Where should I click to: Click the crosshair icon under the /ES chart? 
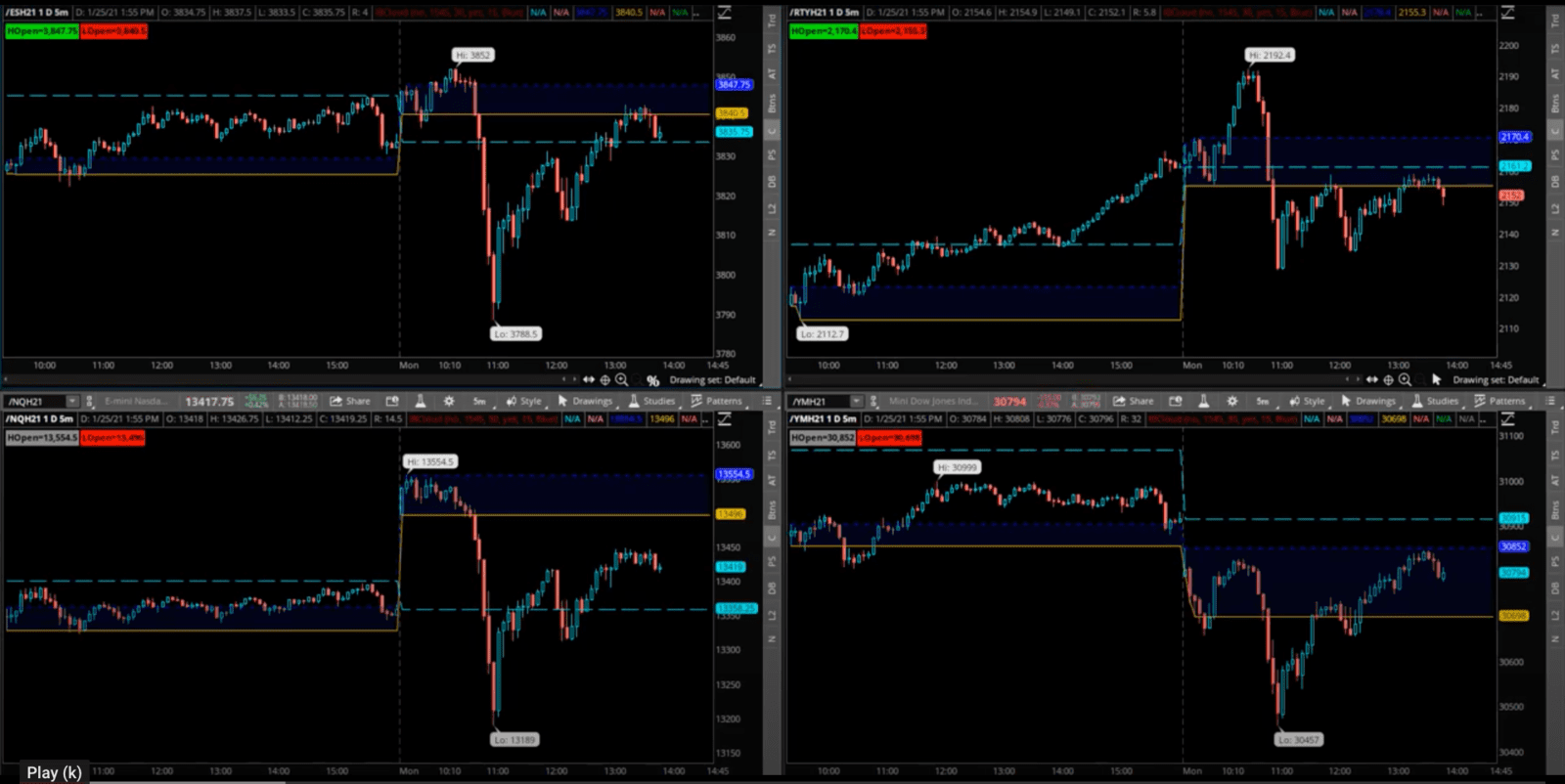coord(604,379)
